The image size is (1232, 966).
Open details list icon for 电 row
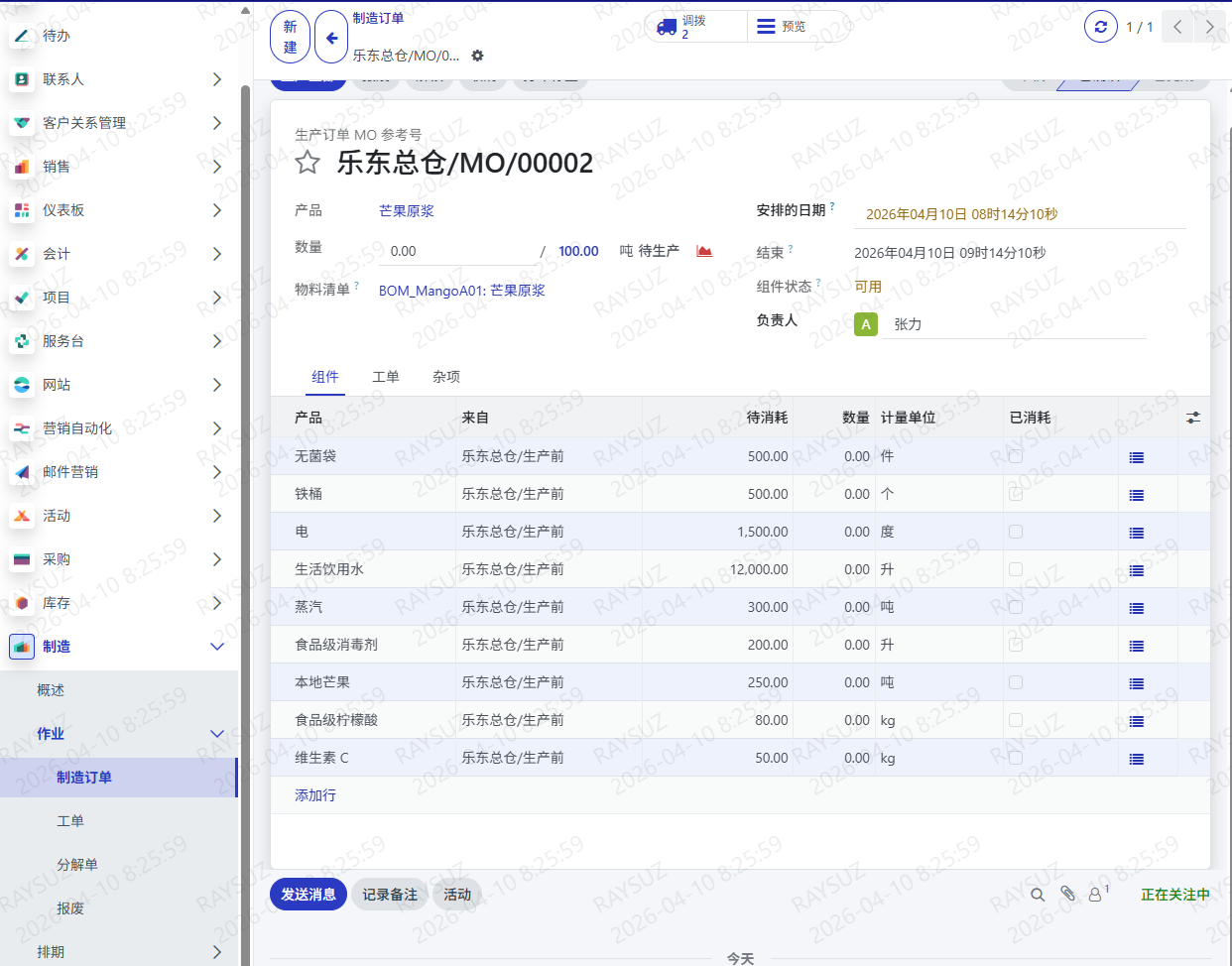(x=1137, y=533)
